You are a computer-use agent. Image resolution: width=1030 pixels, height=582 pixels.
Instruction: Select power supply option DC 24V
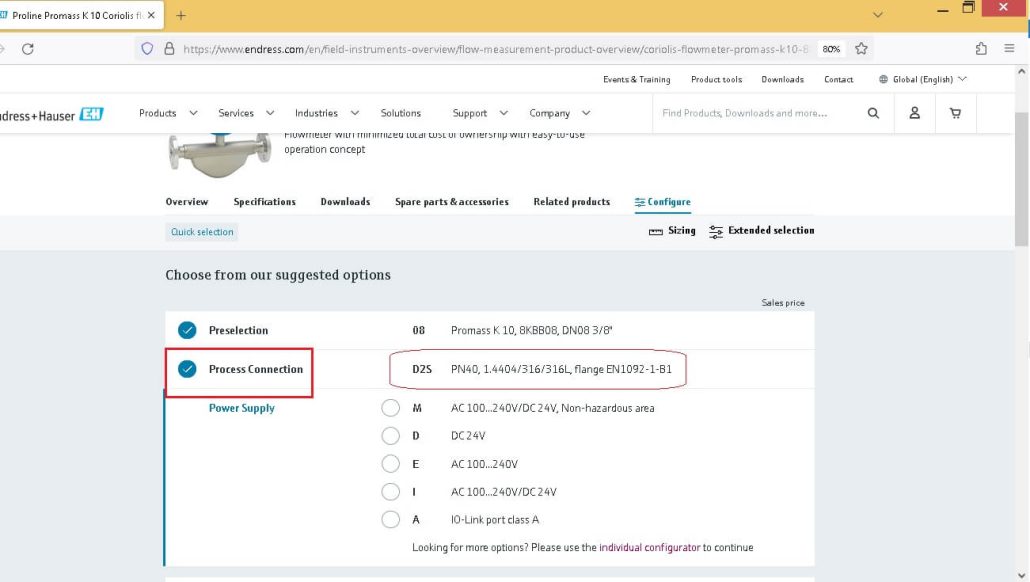(390, 436)
